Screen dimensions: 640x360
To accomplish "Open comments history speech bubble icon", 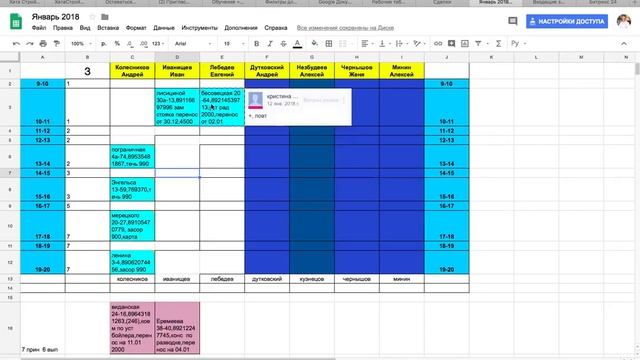I will (x=513, y=21).
